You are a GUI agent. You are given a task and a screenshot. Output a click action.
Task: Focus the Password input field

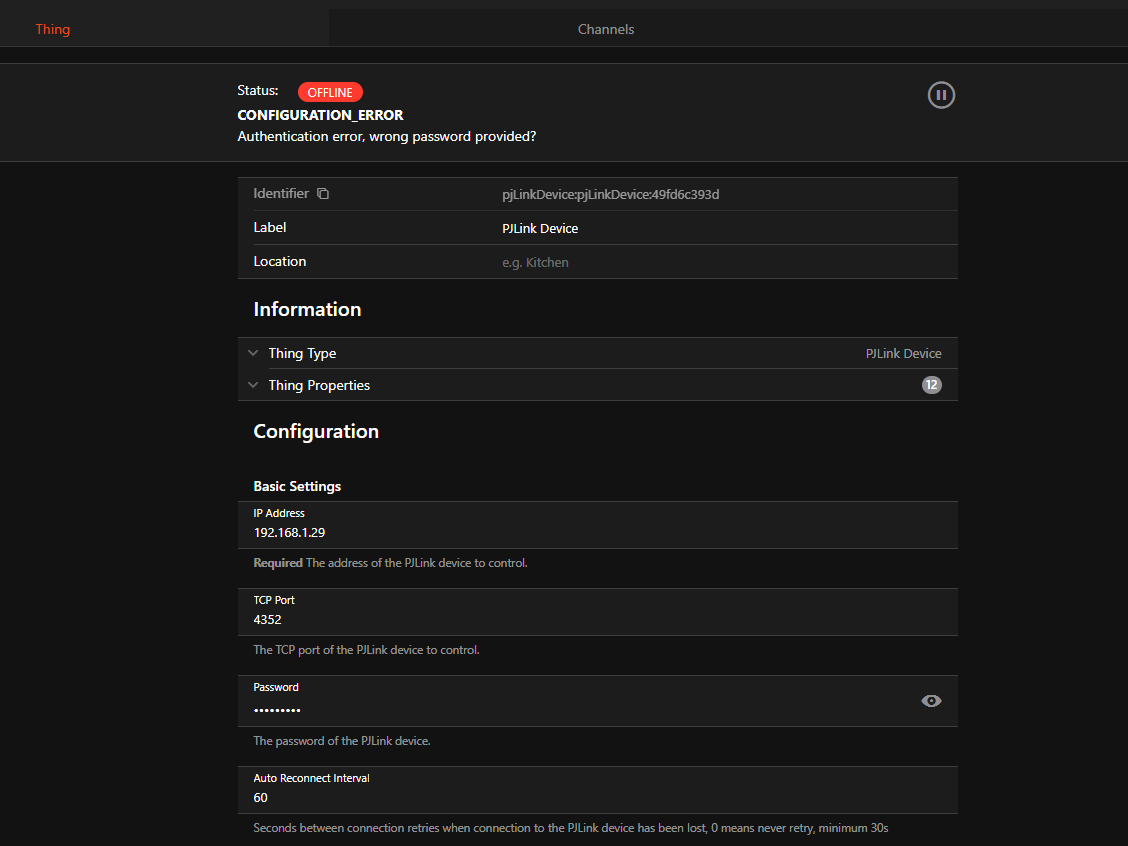(580, 709)
